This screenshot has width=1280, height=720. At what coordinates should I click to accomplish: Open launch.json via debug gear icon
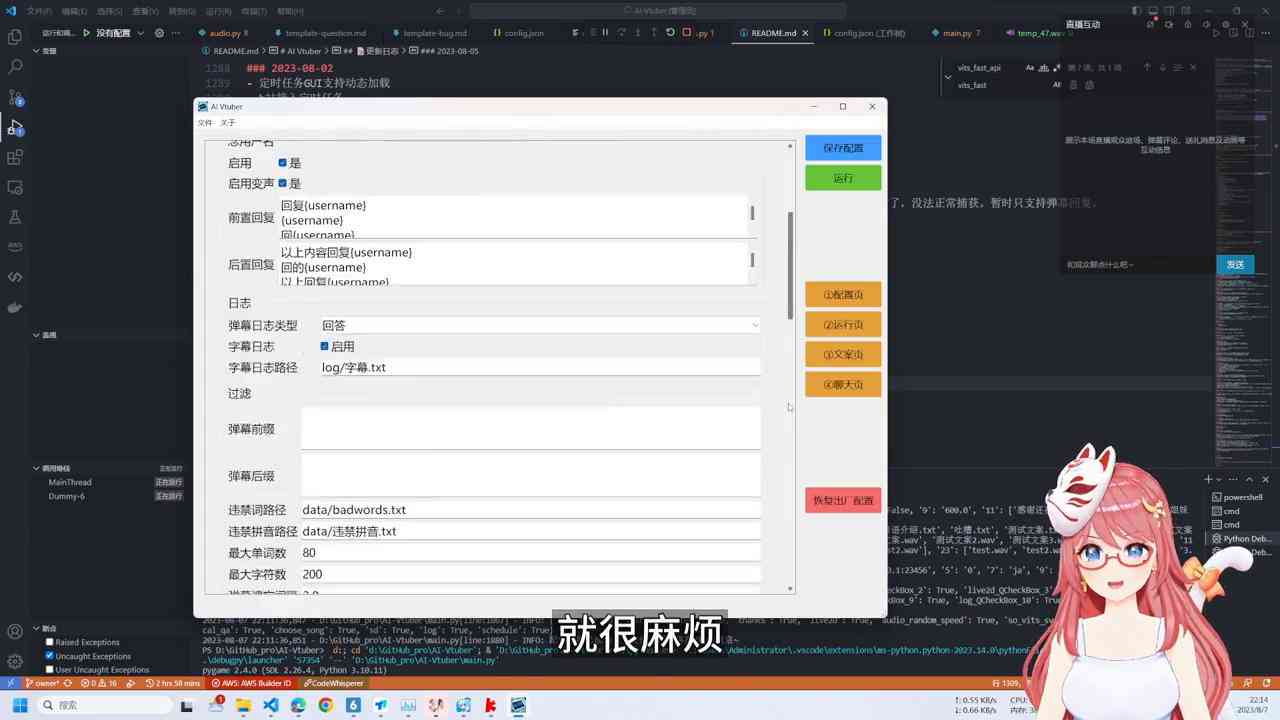tap(158, 33)
